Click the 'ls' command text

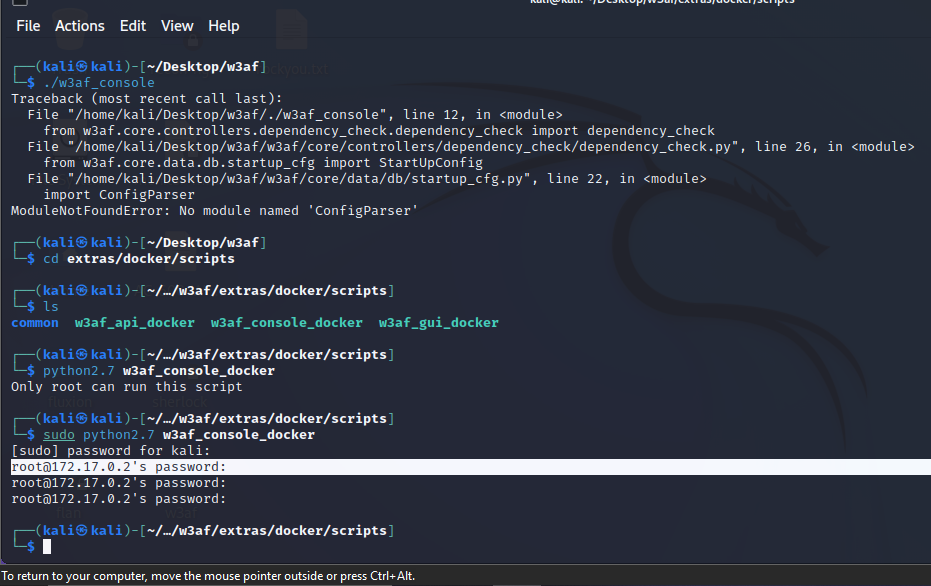coord(51,307)
